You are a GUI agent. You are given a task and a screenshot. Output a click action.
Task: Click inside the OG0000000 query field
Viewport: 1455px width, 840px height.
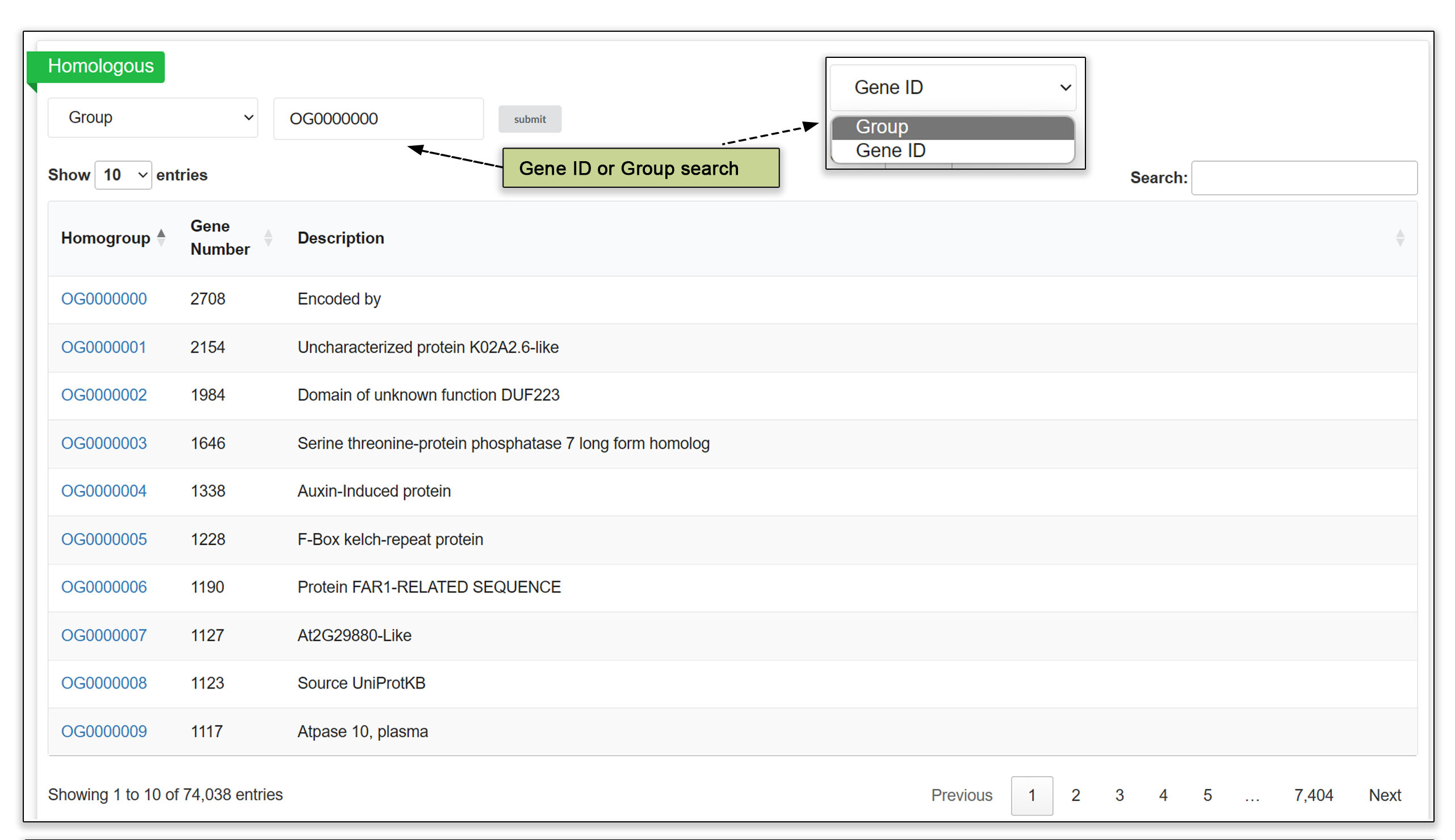[378, 118]
